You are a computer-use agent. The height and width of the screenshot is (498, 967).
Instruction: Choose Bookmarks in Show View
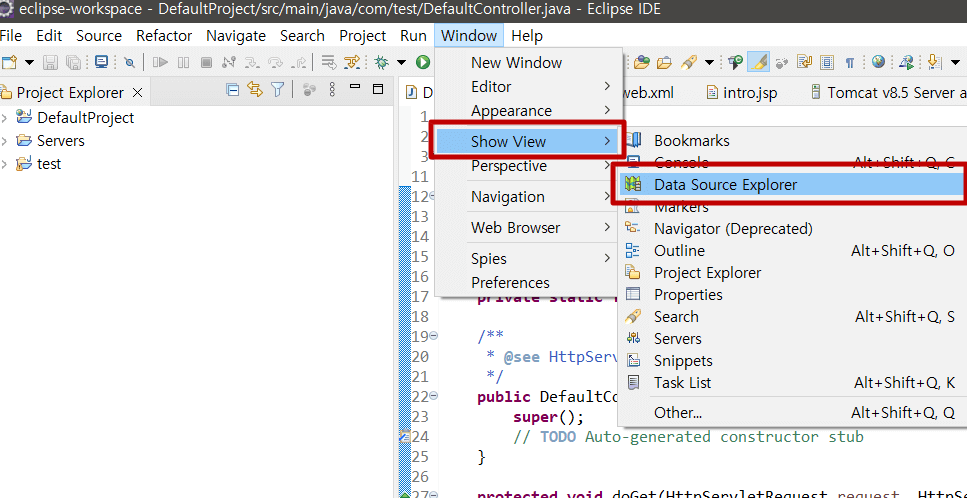click(x=792, y=141)
